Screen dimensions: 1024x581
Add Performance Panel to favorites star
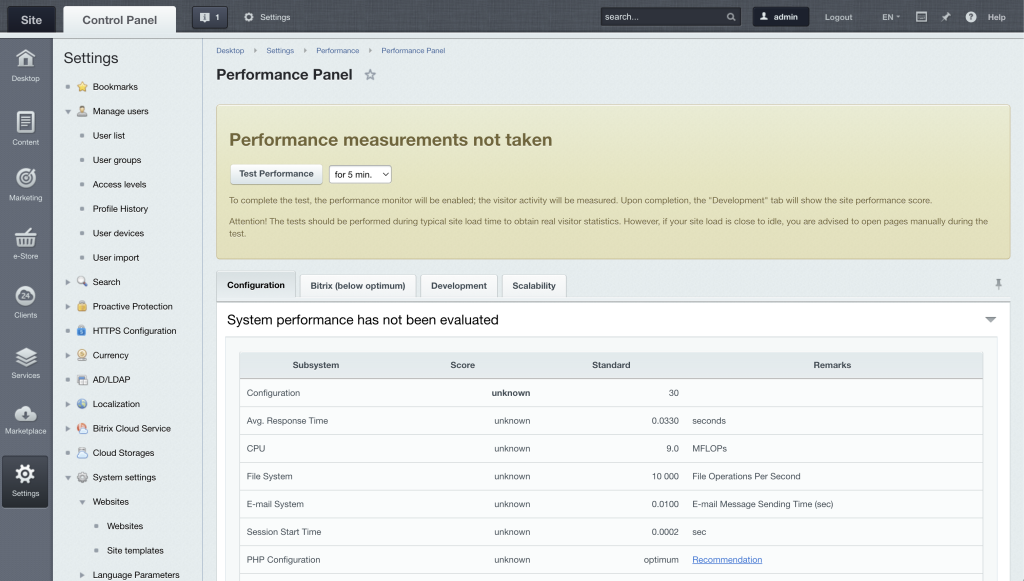point(370,74)
